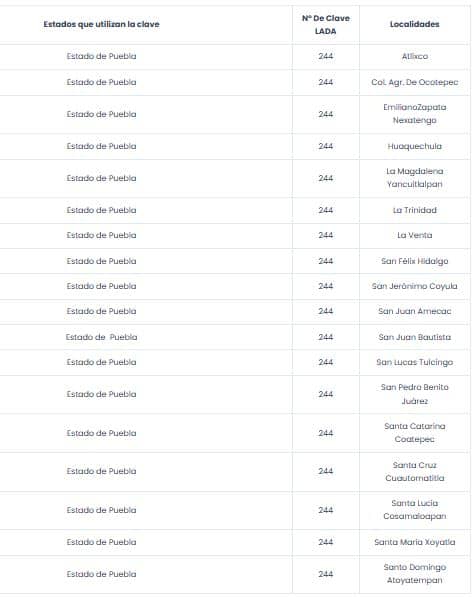
Task: Select the La Venta cell
Action: pos(415,235)
